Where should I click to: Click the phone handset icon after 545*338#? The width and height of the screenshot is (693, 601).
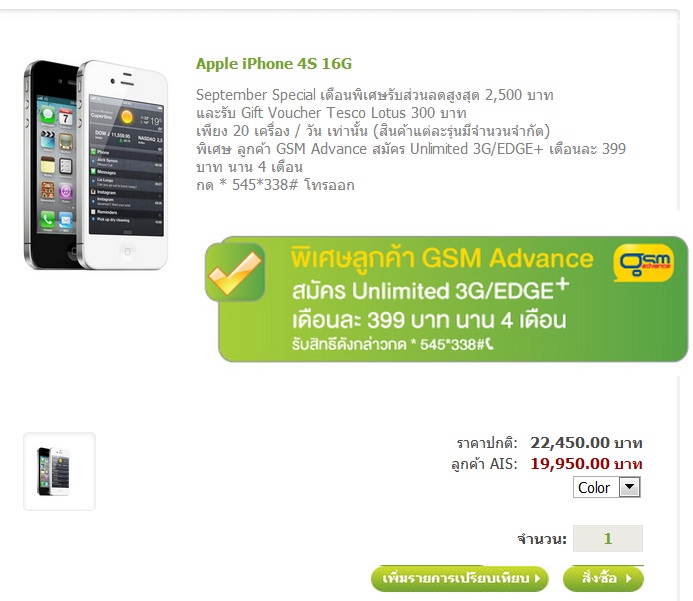pyautogui.click(x=489, y=344)
